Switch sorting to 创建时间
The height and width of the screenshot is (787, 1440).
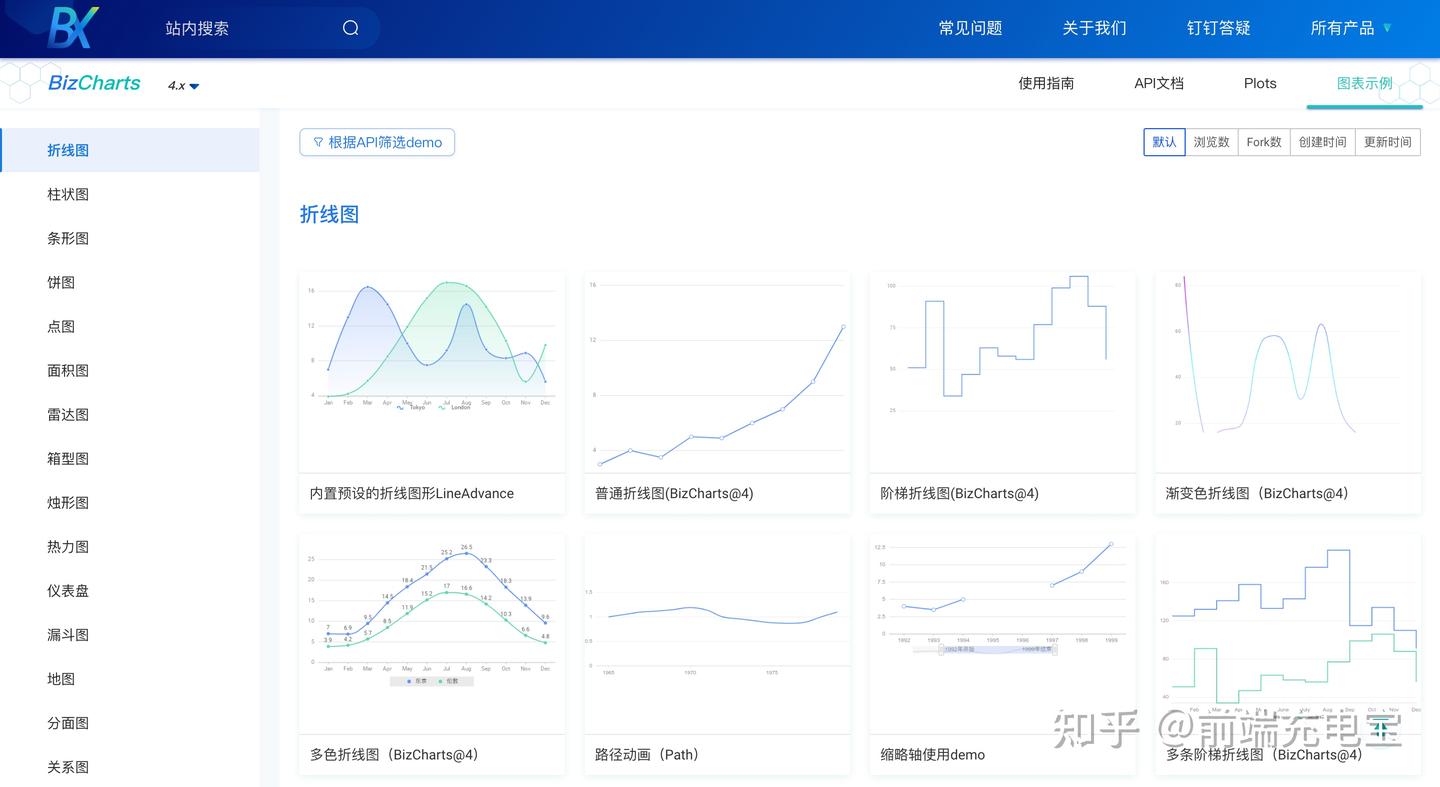[1322, 142]
